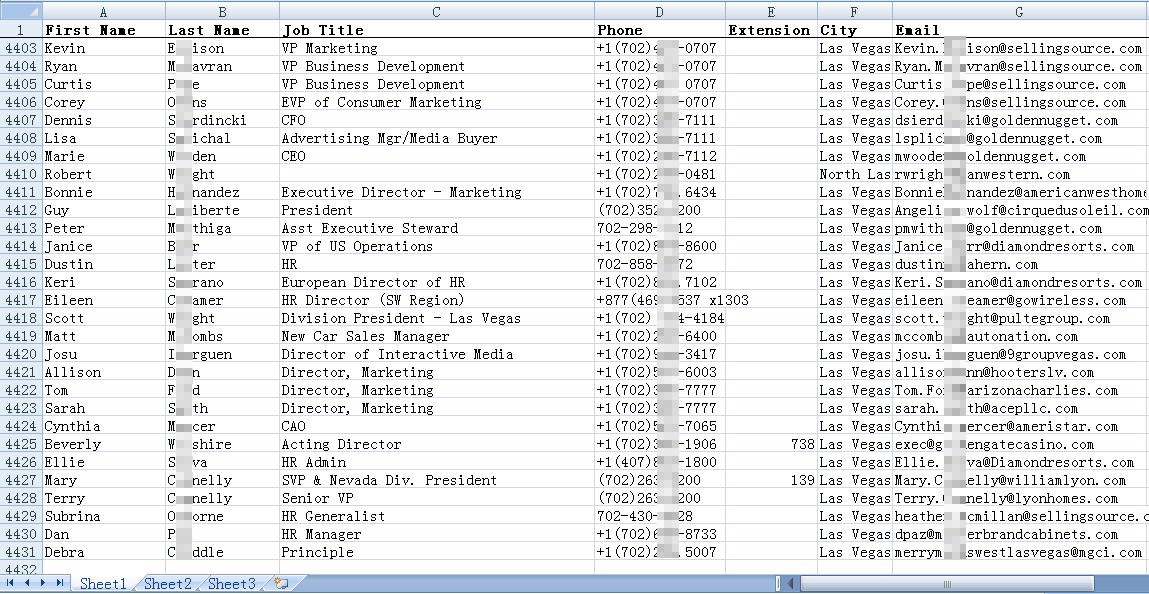Jump to the last sheet tab arrow
Screen dimensions: 1149x594
point(60,583)
